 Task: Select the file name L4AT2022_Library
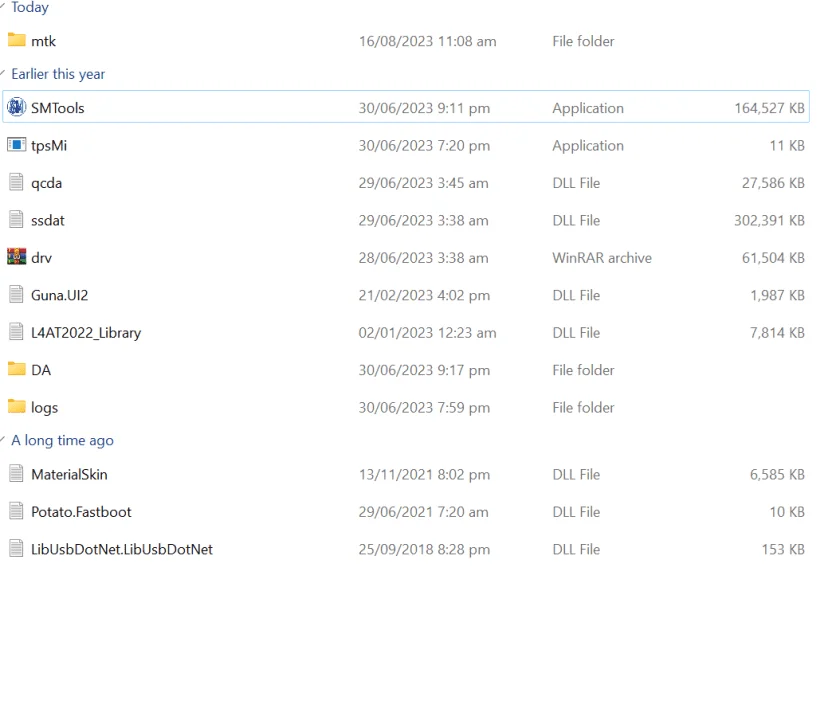pyautogui.click(x=86, y=333)
